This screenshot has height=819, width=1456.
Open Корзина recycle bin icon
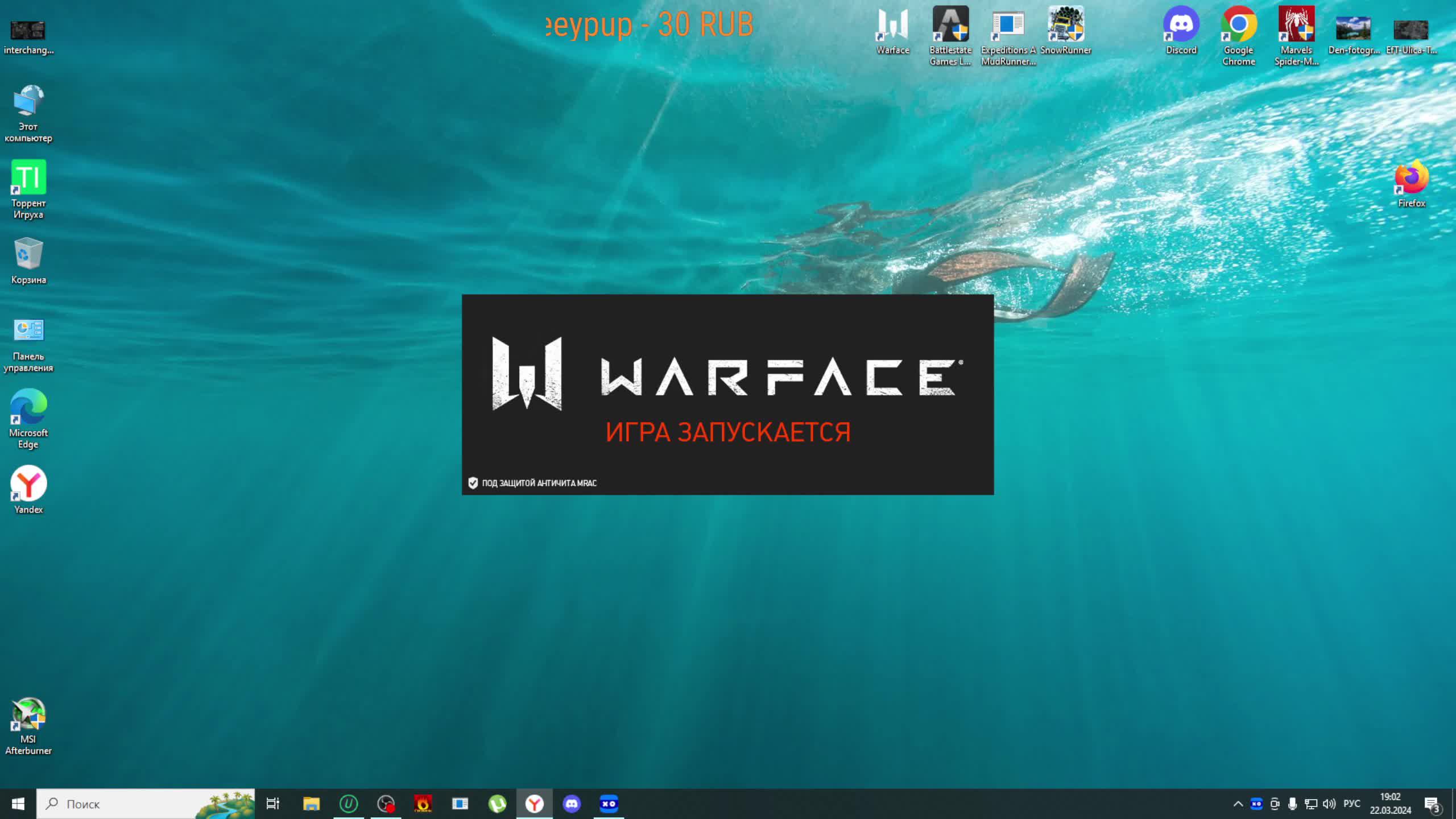(28, 255)
